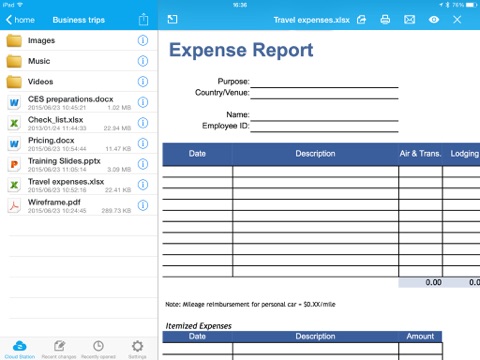Switch to the Recently opened tab

coord(98,349)
